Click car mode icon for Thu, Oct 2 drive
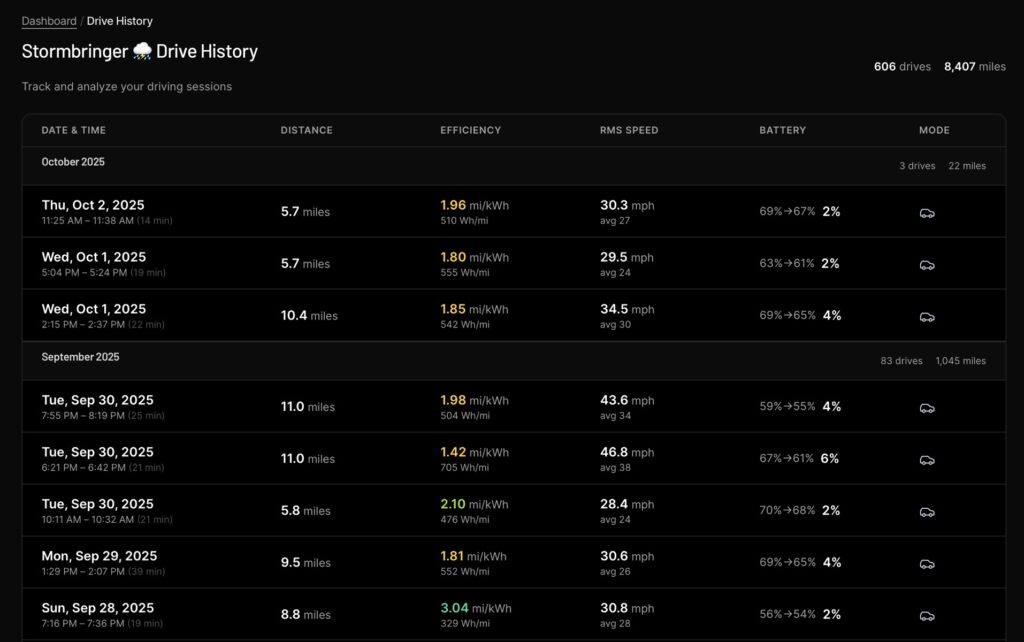 [927, 213]
